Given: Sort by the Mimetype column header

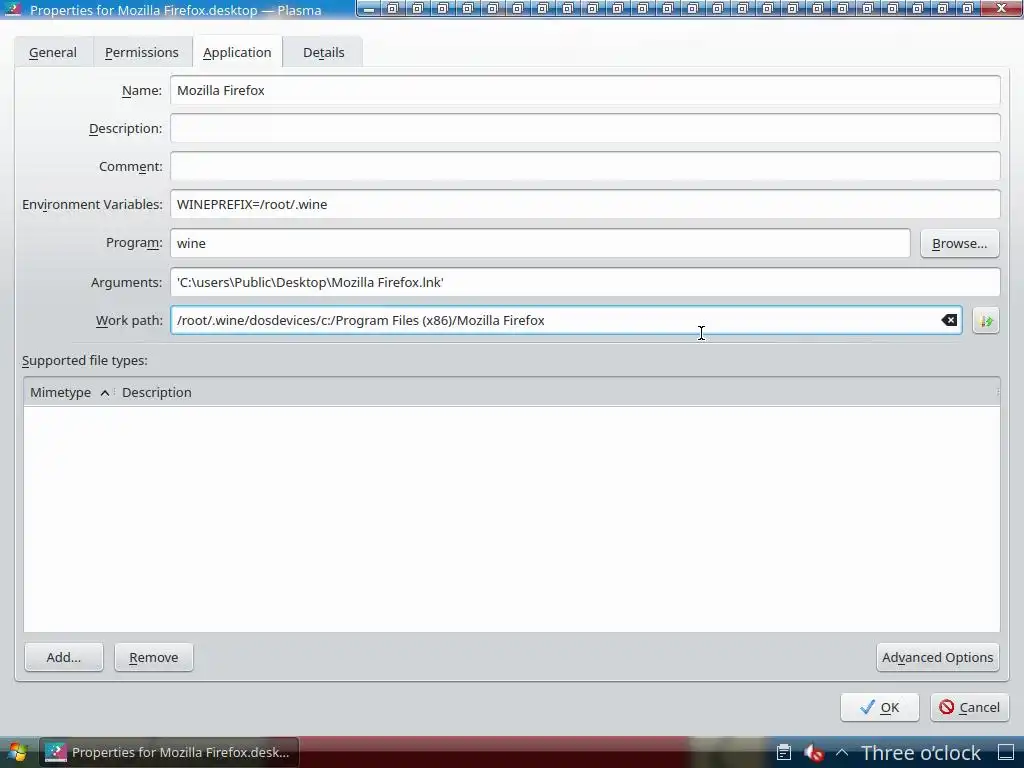Looking at the screenshot, I should click(69, 392).
